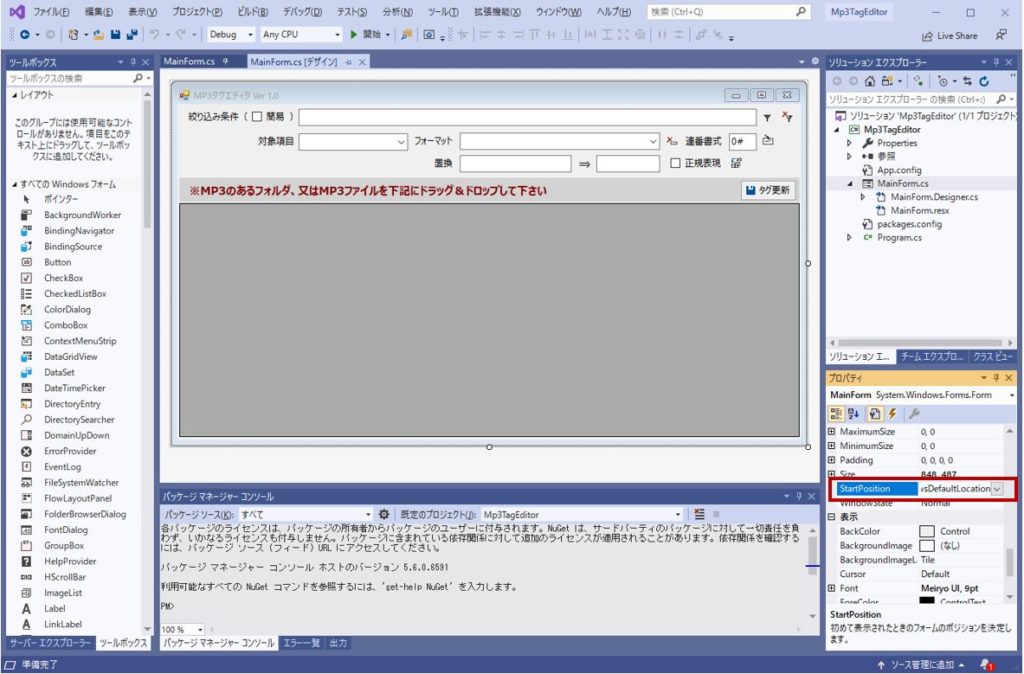Click Categorized view icon in Properties panel
Viewport: 1024px width, 674px height.
point(836,413)
